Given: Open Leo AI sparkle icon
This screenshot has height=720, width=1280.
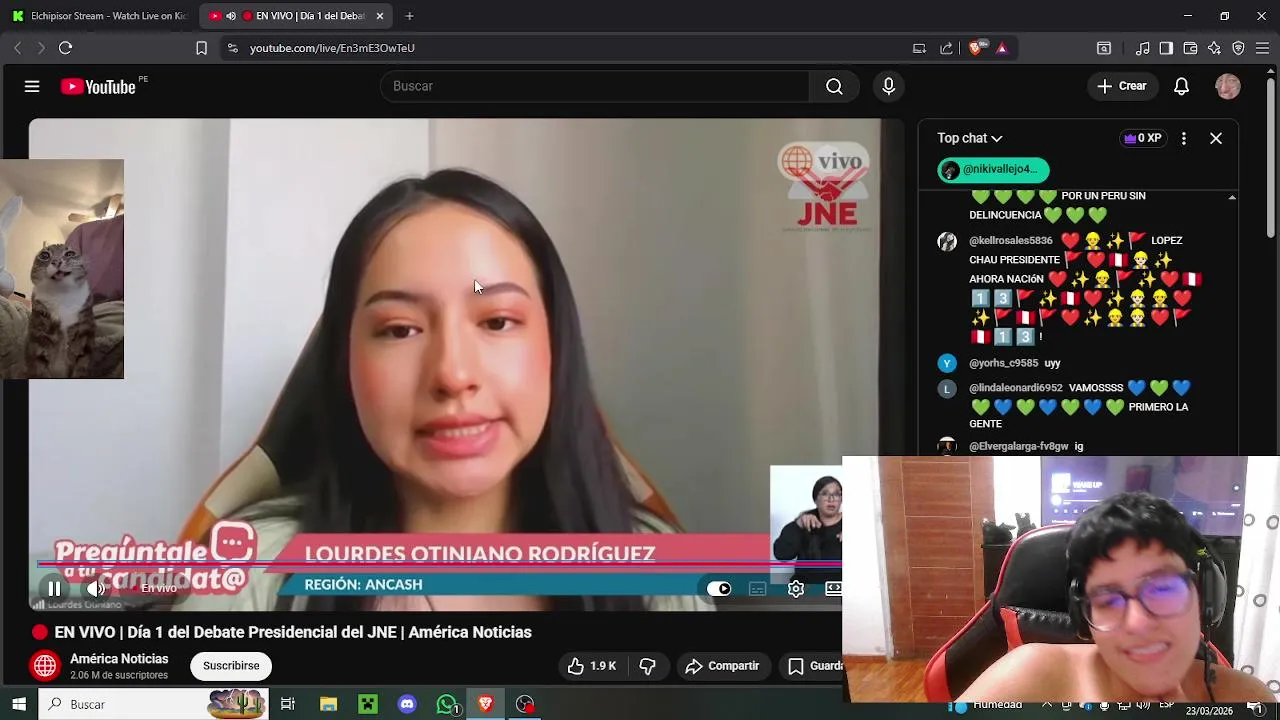Looking at the screenshot, I should point(1214,48).
